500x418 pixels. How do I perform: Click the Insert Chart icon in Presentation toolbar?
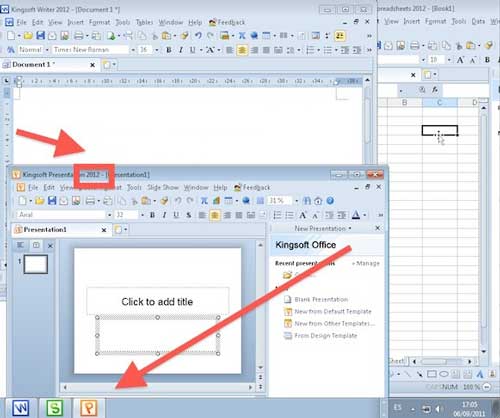[216, 201]
